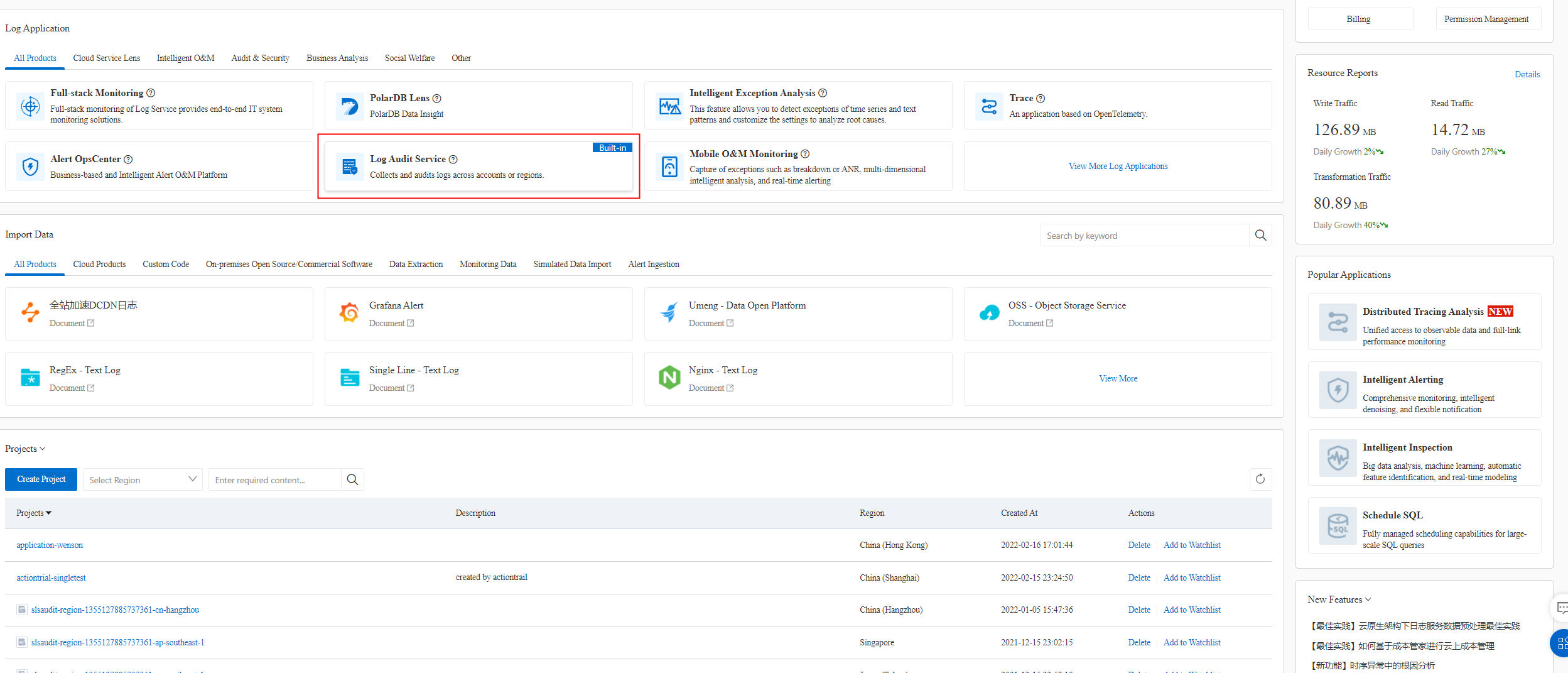Open the Nginx Text Log Document link
The height and width of the screenshot is (673, 1568).
tap(711, 388)
